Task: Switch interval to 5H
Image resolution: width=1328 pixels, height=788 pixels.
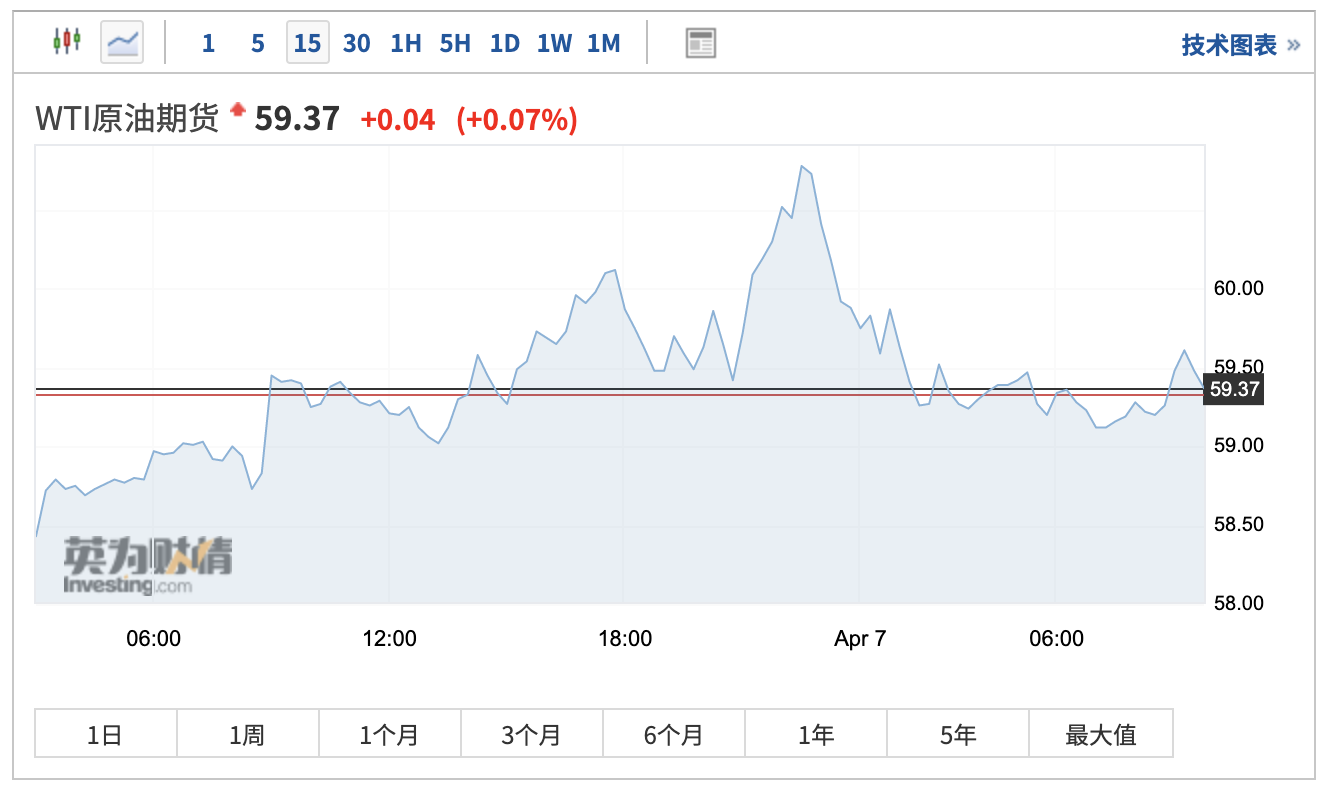Action: coord(455,43)
